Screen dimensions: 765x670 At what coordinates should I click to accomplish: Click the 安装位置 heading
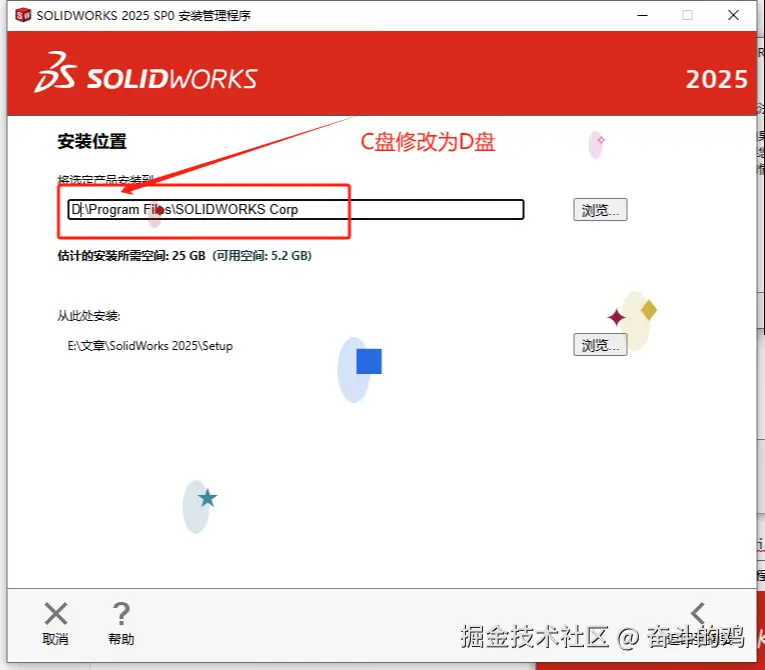click(92, 142)
